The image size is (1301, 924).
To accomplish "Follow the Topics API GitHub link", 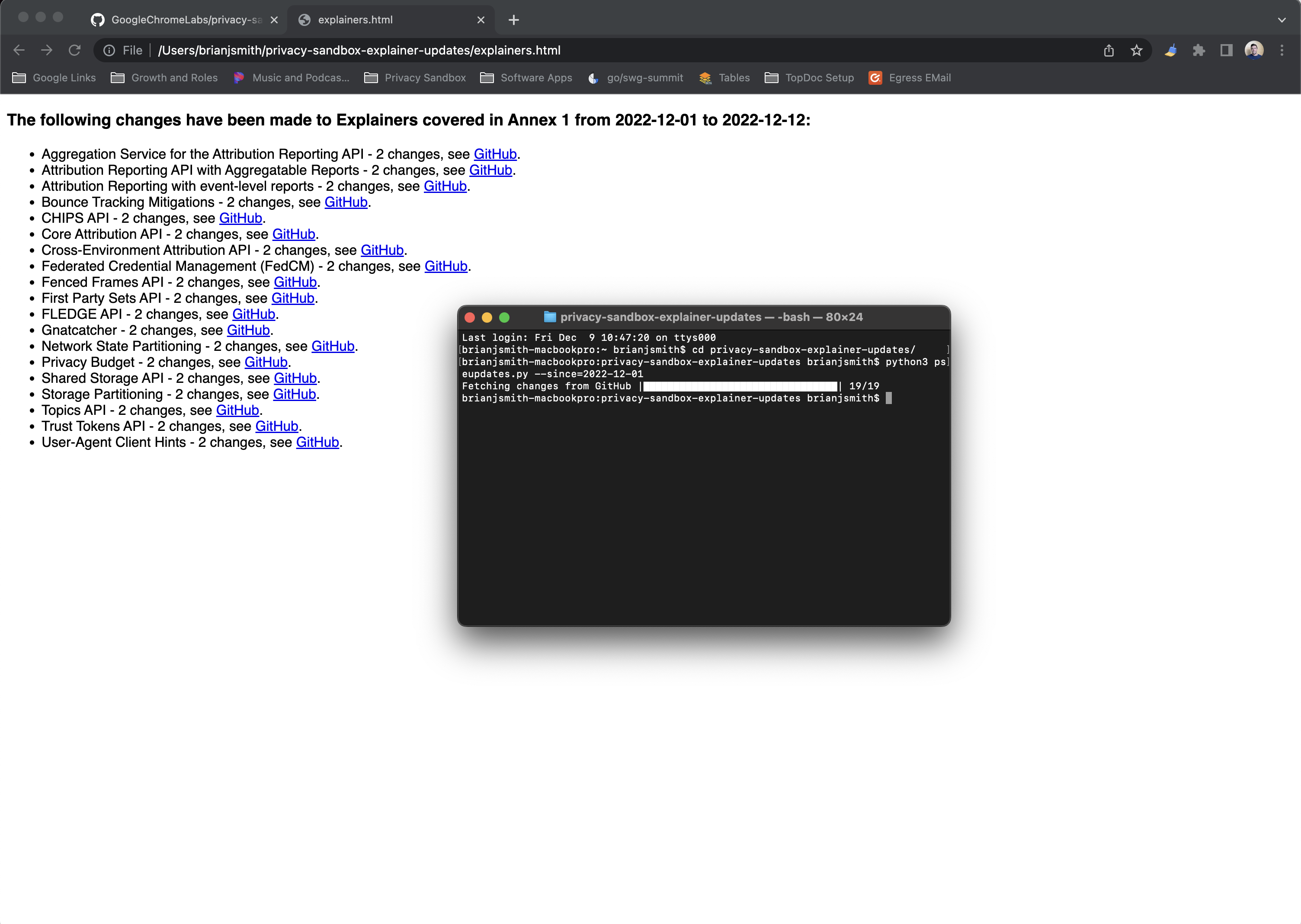I will 237,410.
